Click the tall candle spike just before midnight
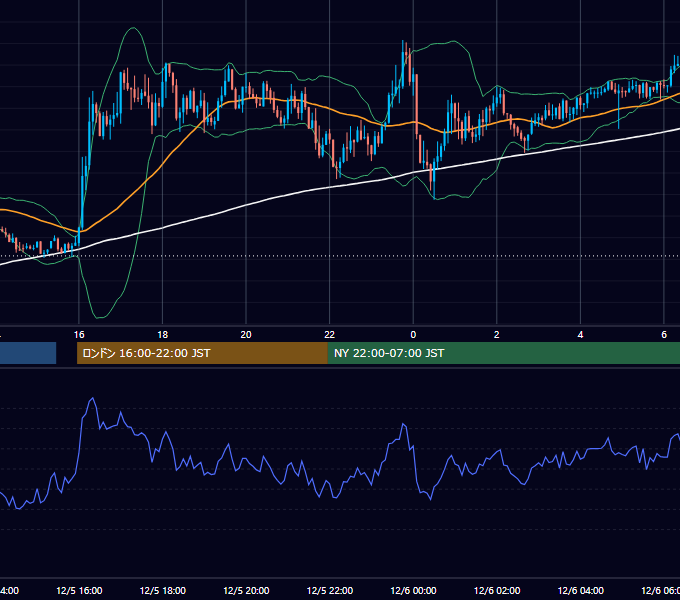 click(x=403, y=64)
